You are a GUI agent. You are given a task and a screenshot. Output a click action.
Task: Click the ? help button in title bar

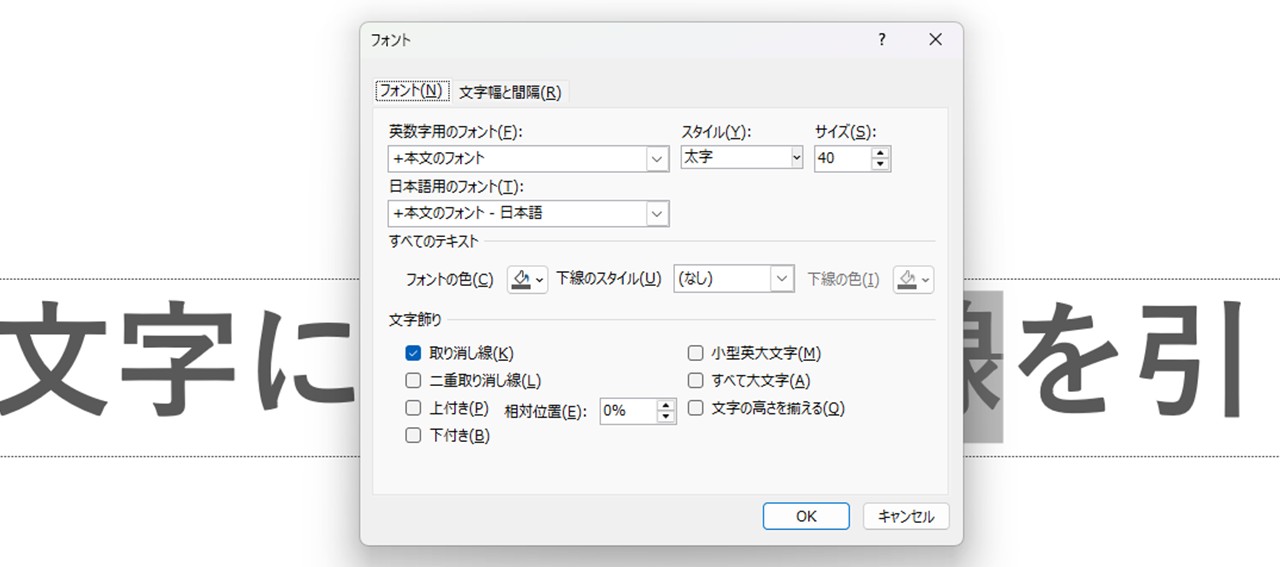pyautogui.click(x=882, y=40)
